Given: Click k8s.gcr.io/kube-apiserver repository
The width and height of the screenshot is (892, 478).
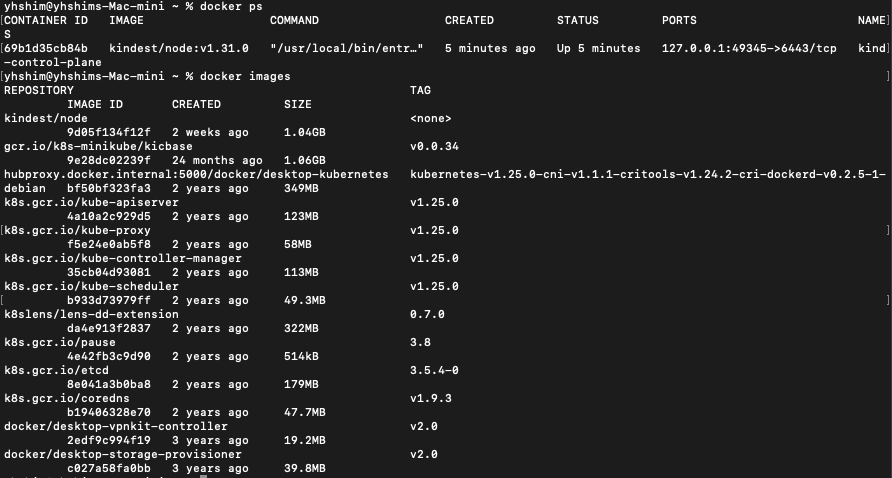Looking at the screenshot, I should pyautogui.click(x=92, y=203).
